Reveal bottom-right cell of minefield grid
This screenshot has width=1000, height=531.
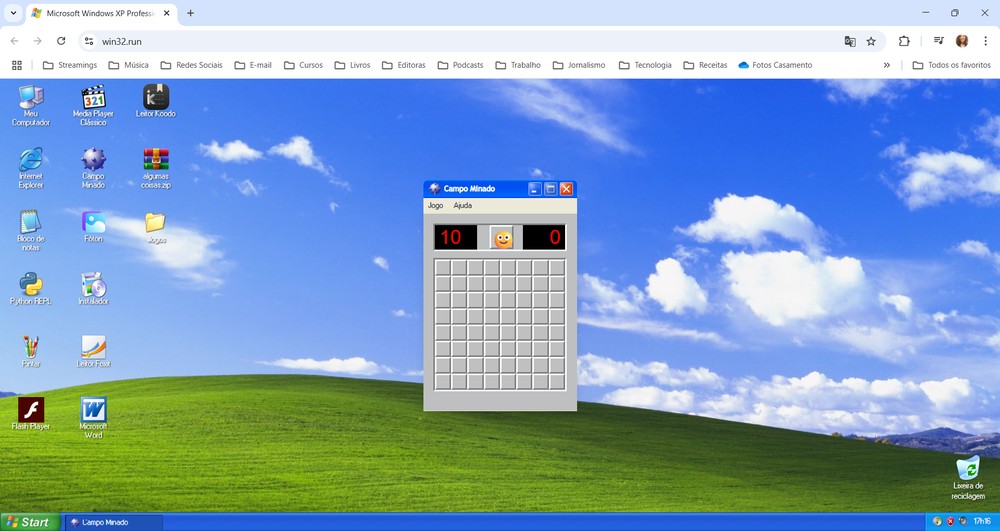(557, 381)
